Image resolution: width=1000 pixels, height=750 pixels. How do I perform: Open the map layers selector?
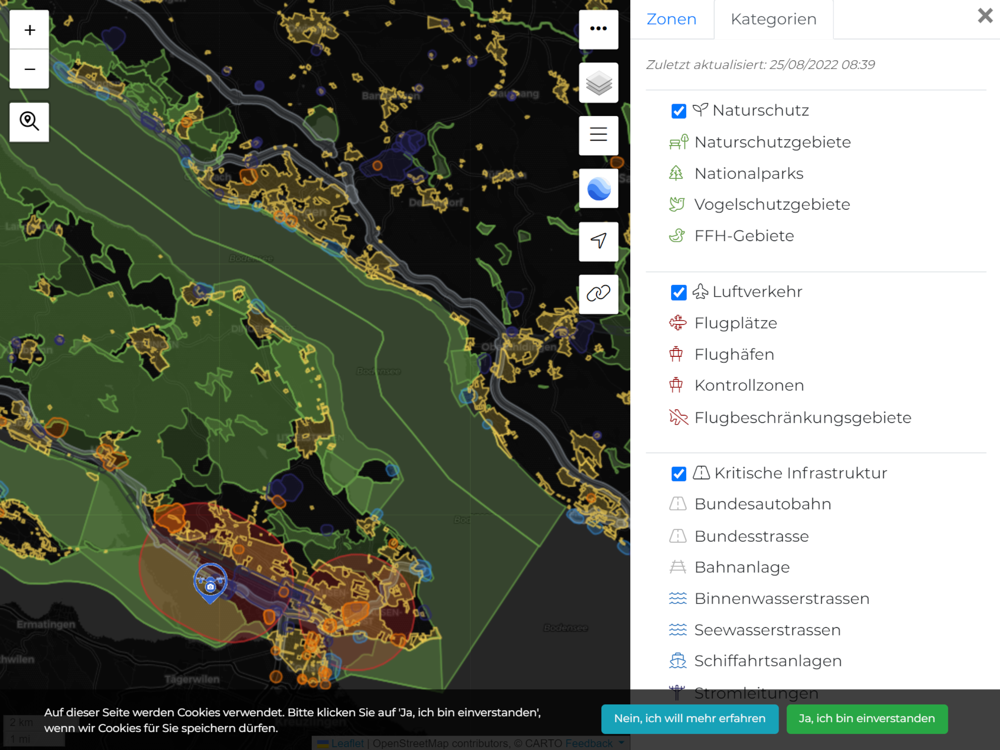pos(598,82)
